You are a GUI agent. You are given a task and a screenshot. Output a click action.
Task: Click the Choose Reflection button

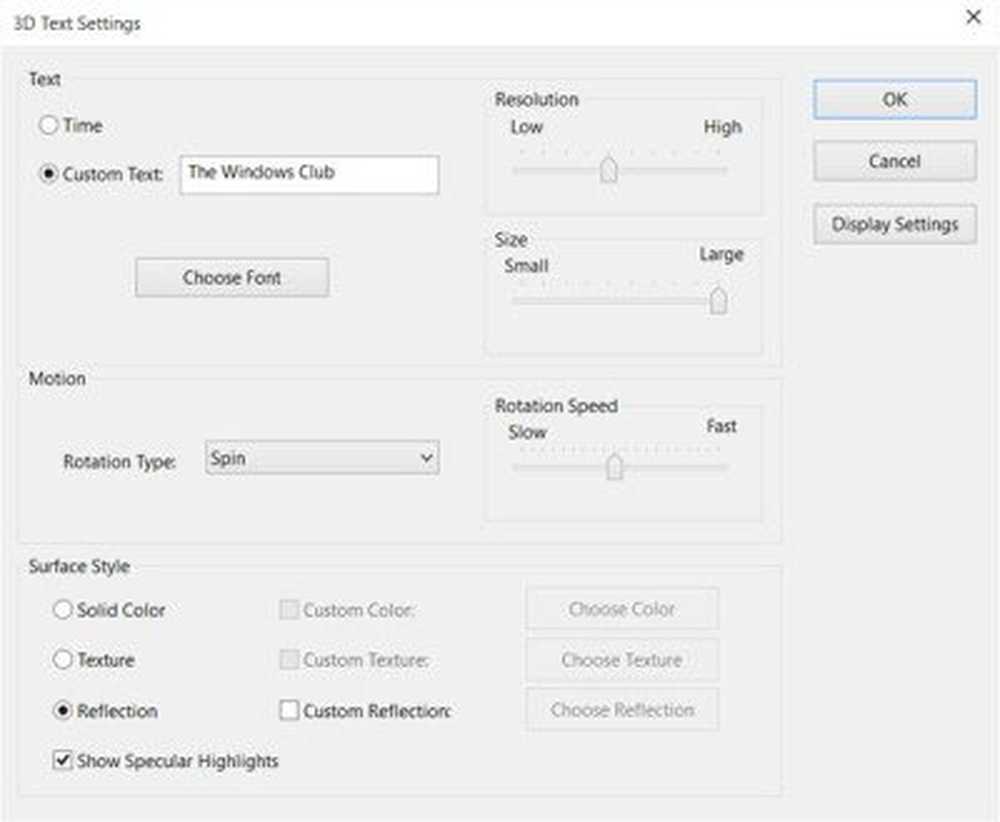(622, 710)
